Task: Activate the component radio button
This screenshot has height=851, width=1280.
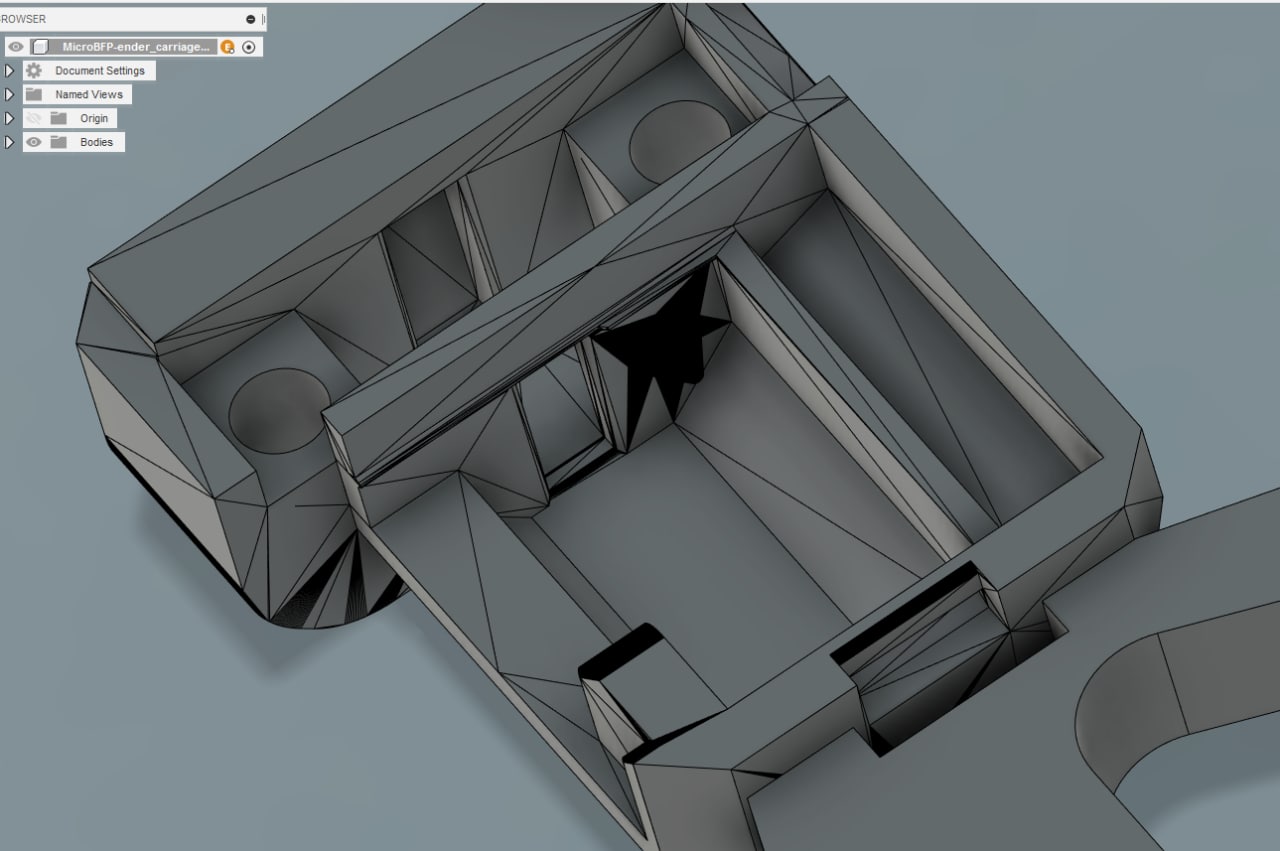Action: click(x=249, y=47)
